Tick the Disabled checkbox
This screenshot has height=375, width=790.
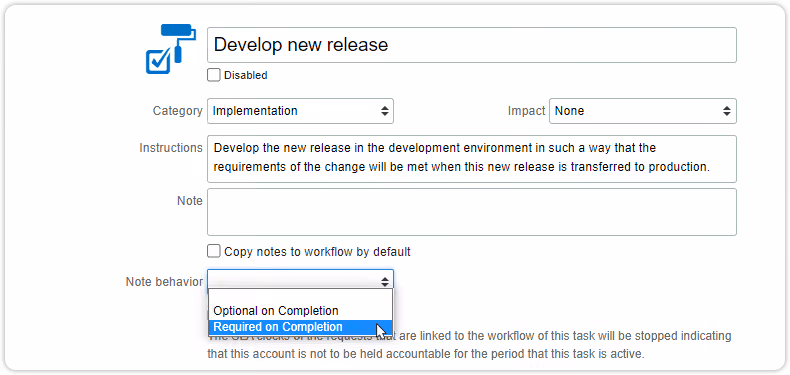pos(214,75)
